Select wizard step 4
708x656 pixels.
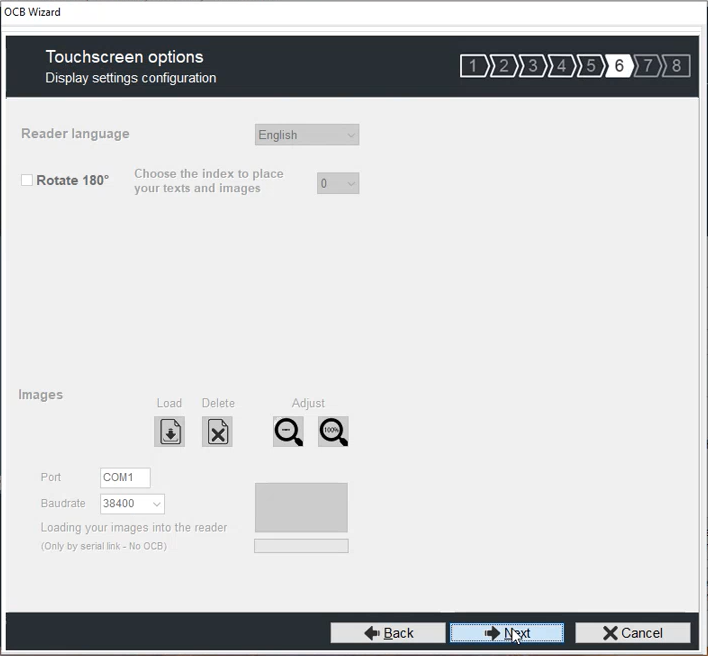pyautogui.click(x=561, y=67)
